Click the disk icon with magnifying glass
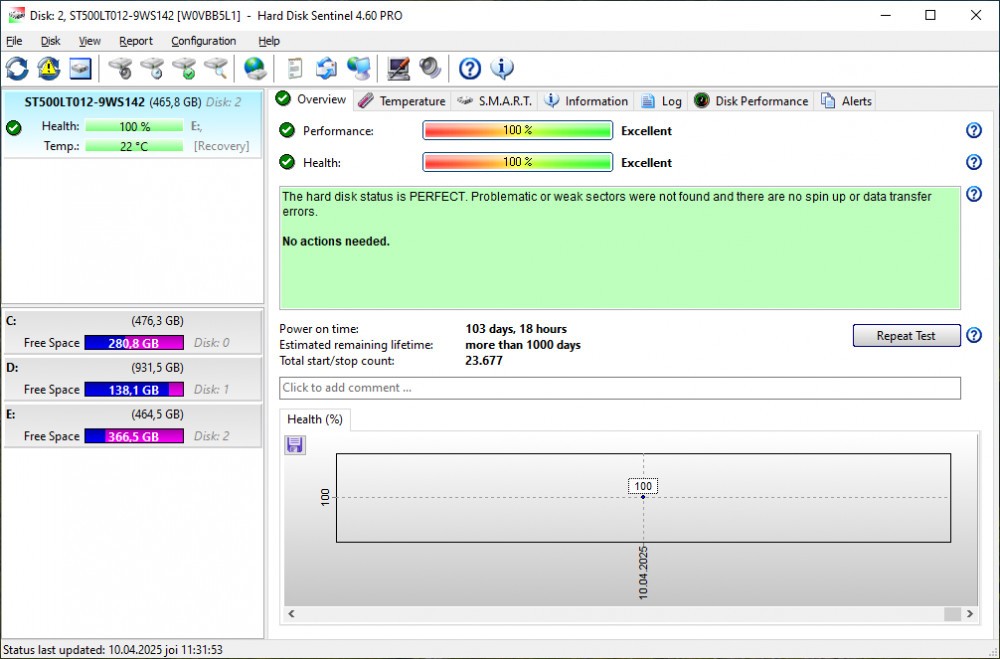Viewport: 1000px width, 659px height. pos(216,68)
